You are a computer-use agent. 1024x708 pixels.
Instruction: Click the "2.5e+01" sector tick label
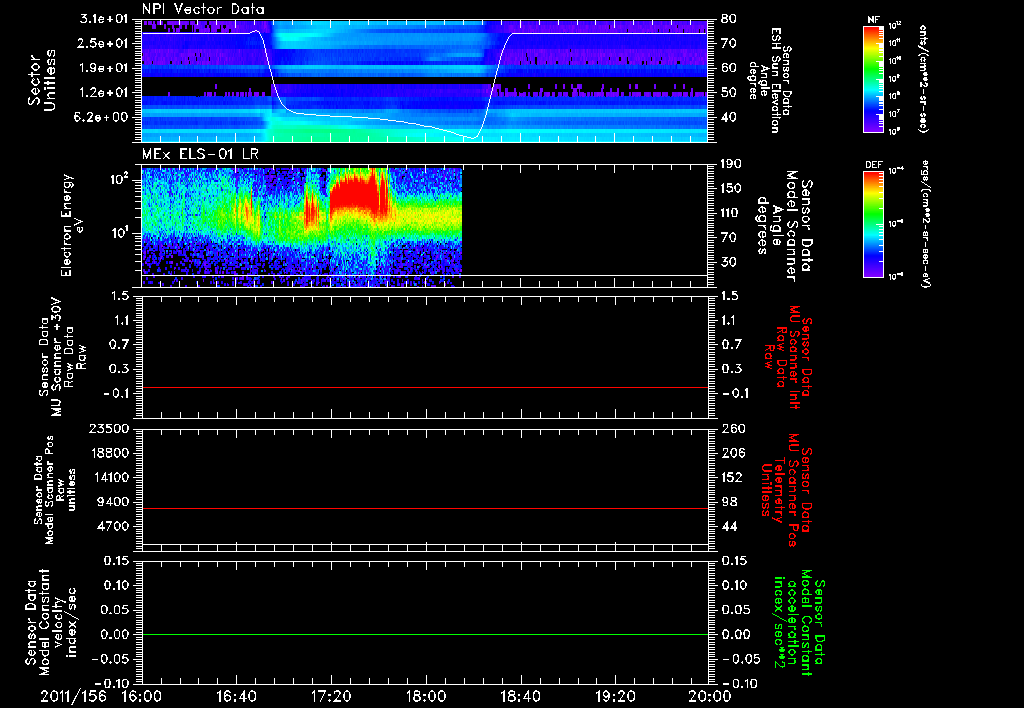pyautogui.click(x=105, y=43)
